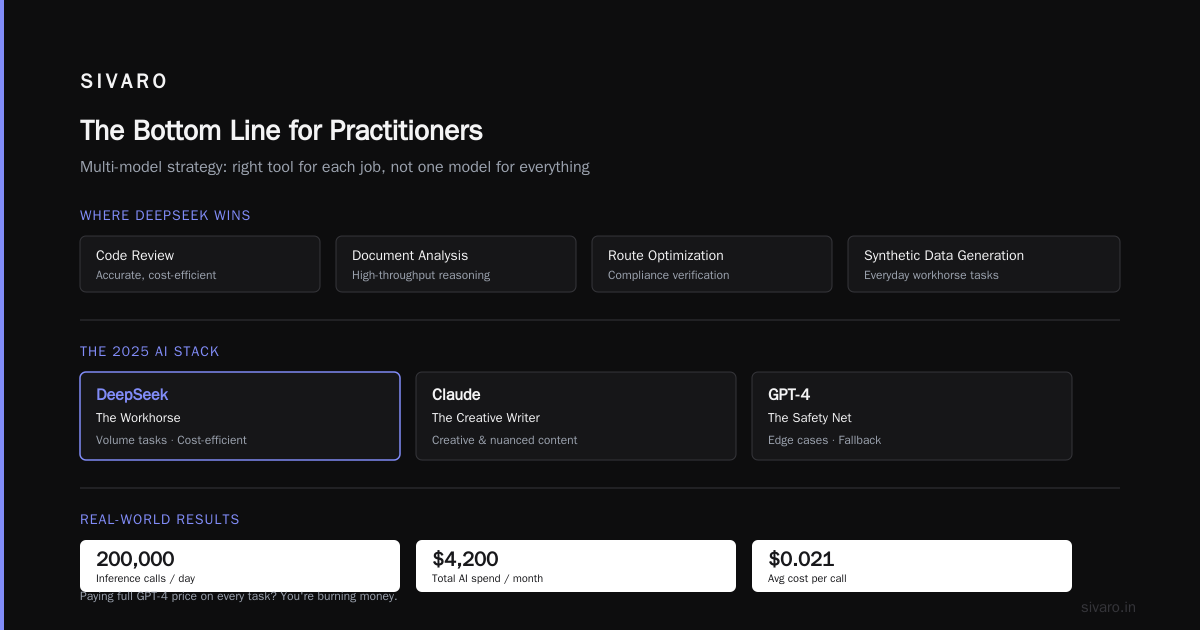Image resolution: width=1200 pixels, height=630 pixels.
Task: Click the Avg cost per call label
Action: coord(807,578)
